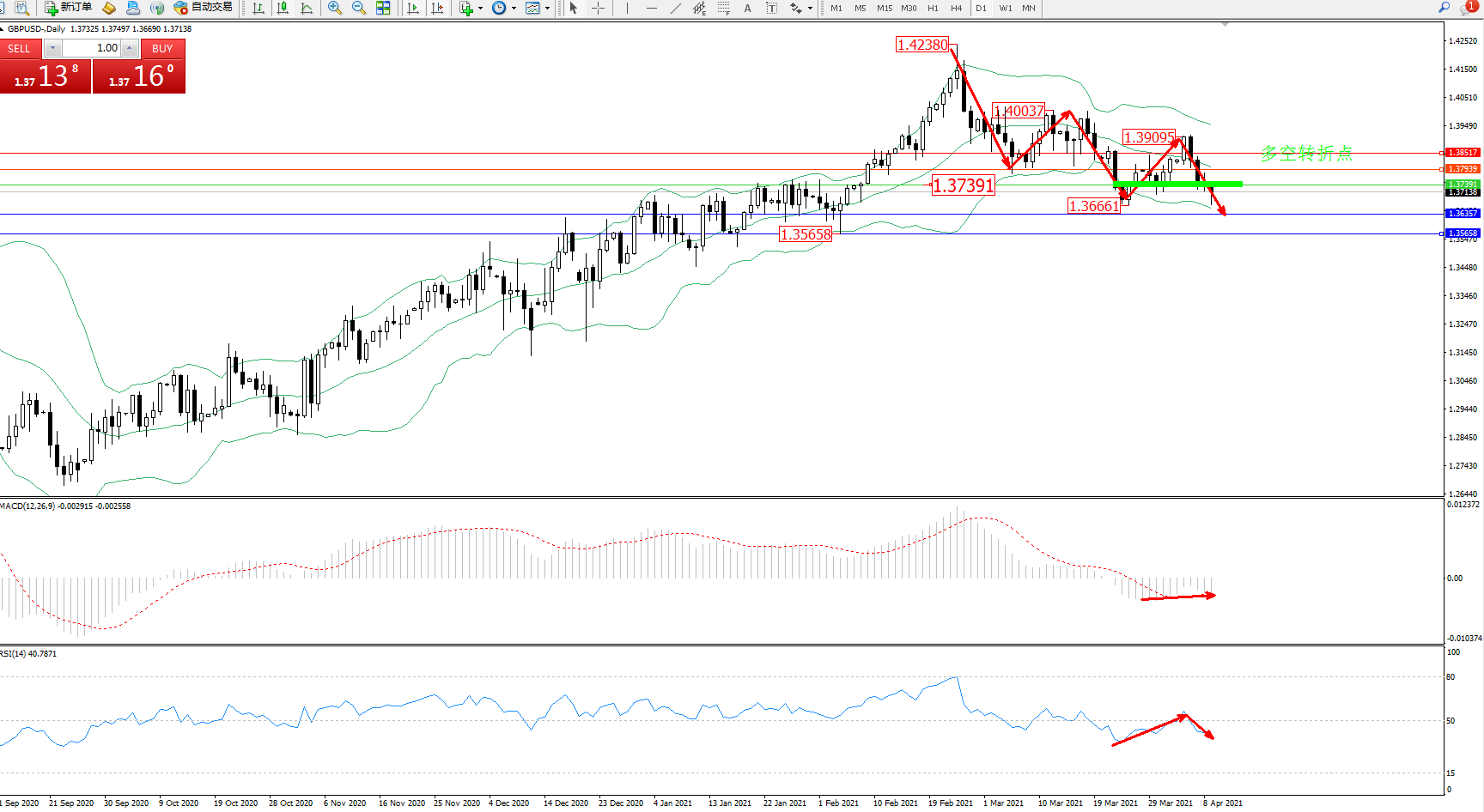Click the SELL button
Screen dimensions: 1484x812
pyautogui.click(x=19, y=49)
